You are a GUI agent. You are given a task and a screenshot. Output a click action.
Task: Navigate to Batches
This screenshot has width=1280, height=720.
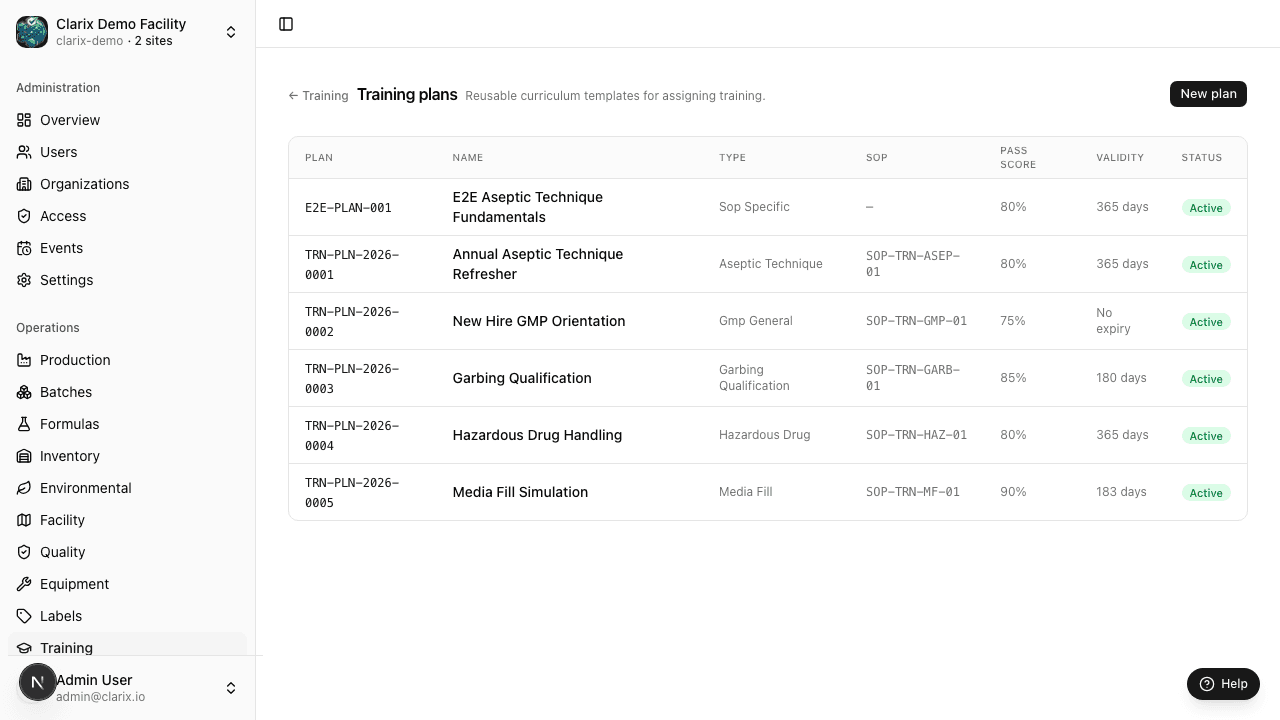pos(127,392)
